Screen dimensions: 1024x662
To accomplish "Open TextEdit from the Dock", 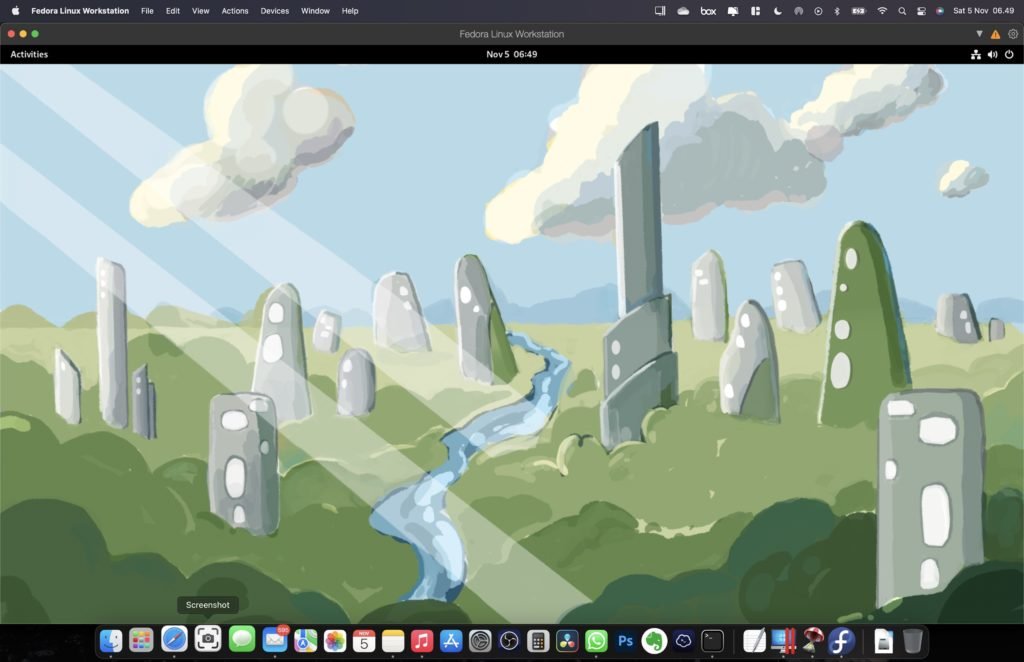I will (754, 640).
